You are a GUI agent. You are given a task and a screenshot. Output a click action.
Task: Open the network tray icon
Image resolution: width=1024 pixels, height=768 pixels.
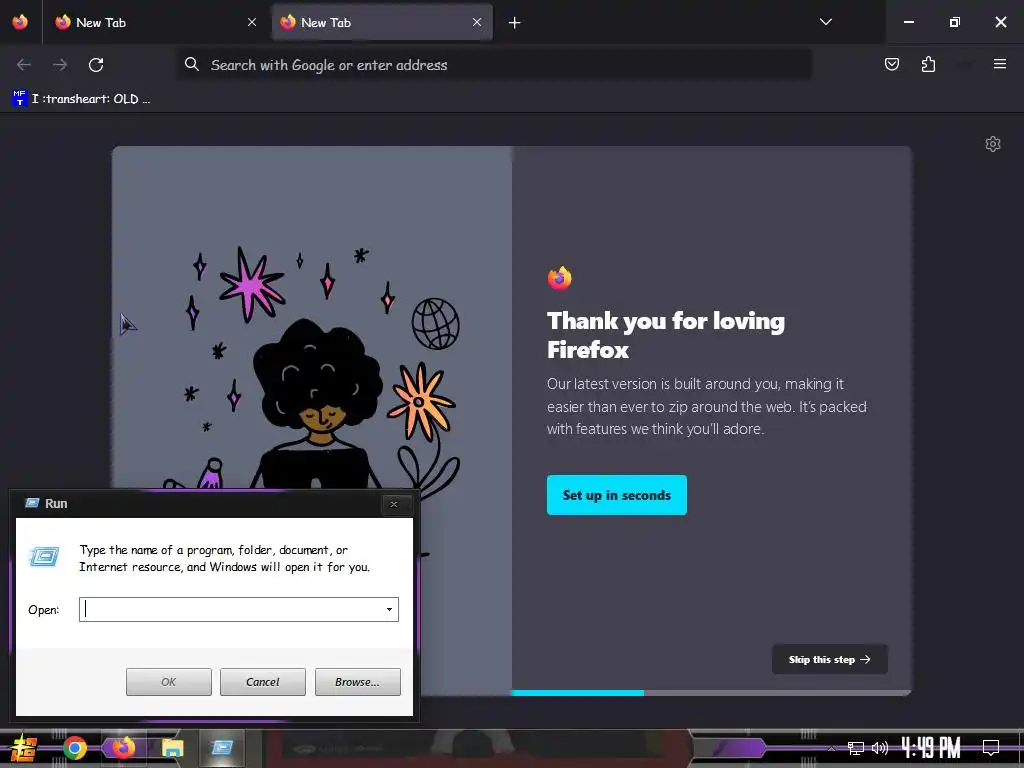(x=855, y=748)
